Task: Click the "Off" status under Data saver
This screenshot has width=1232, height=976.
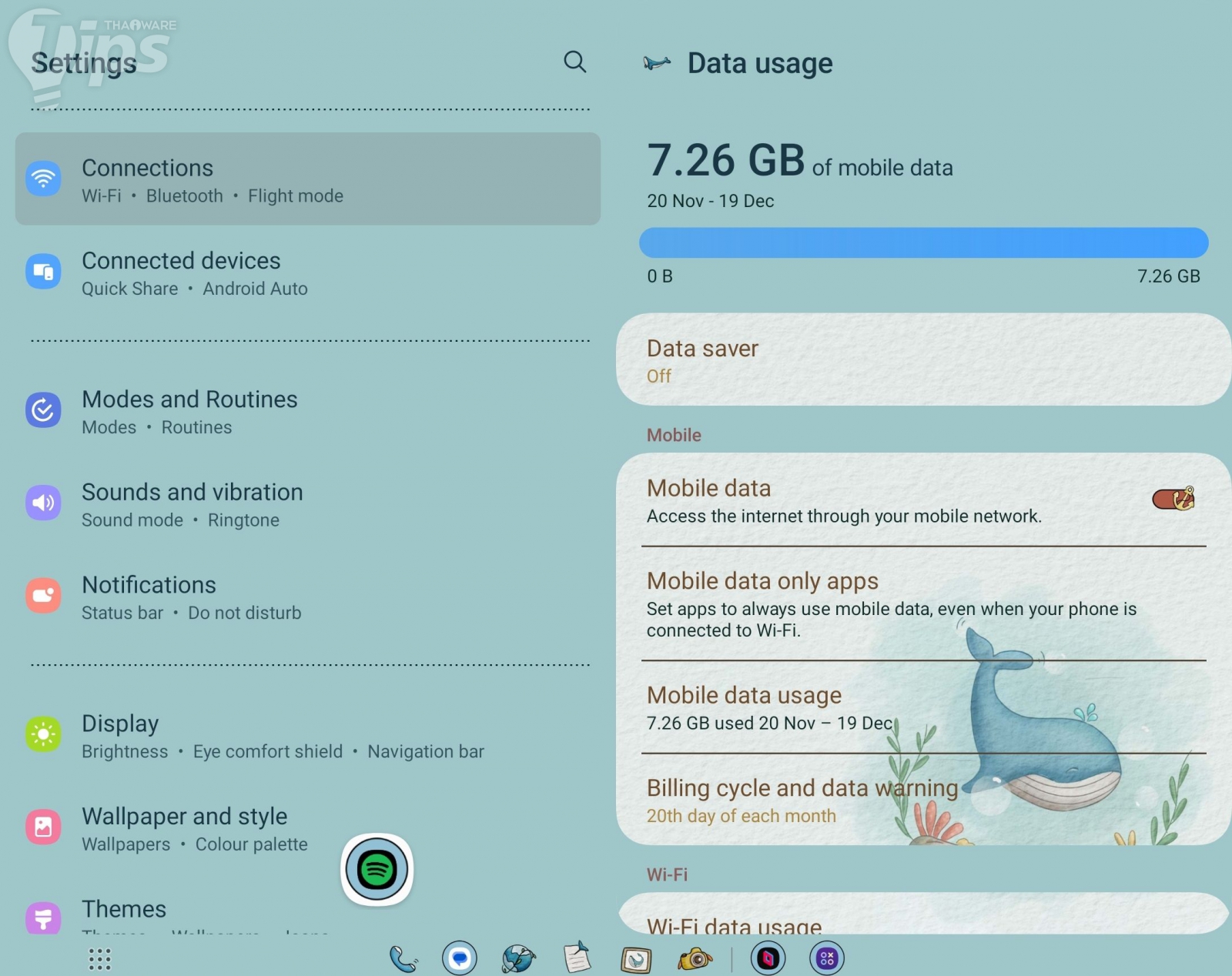Action: 659,376
